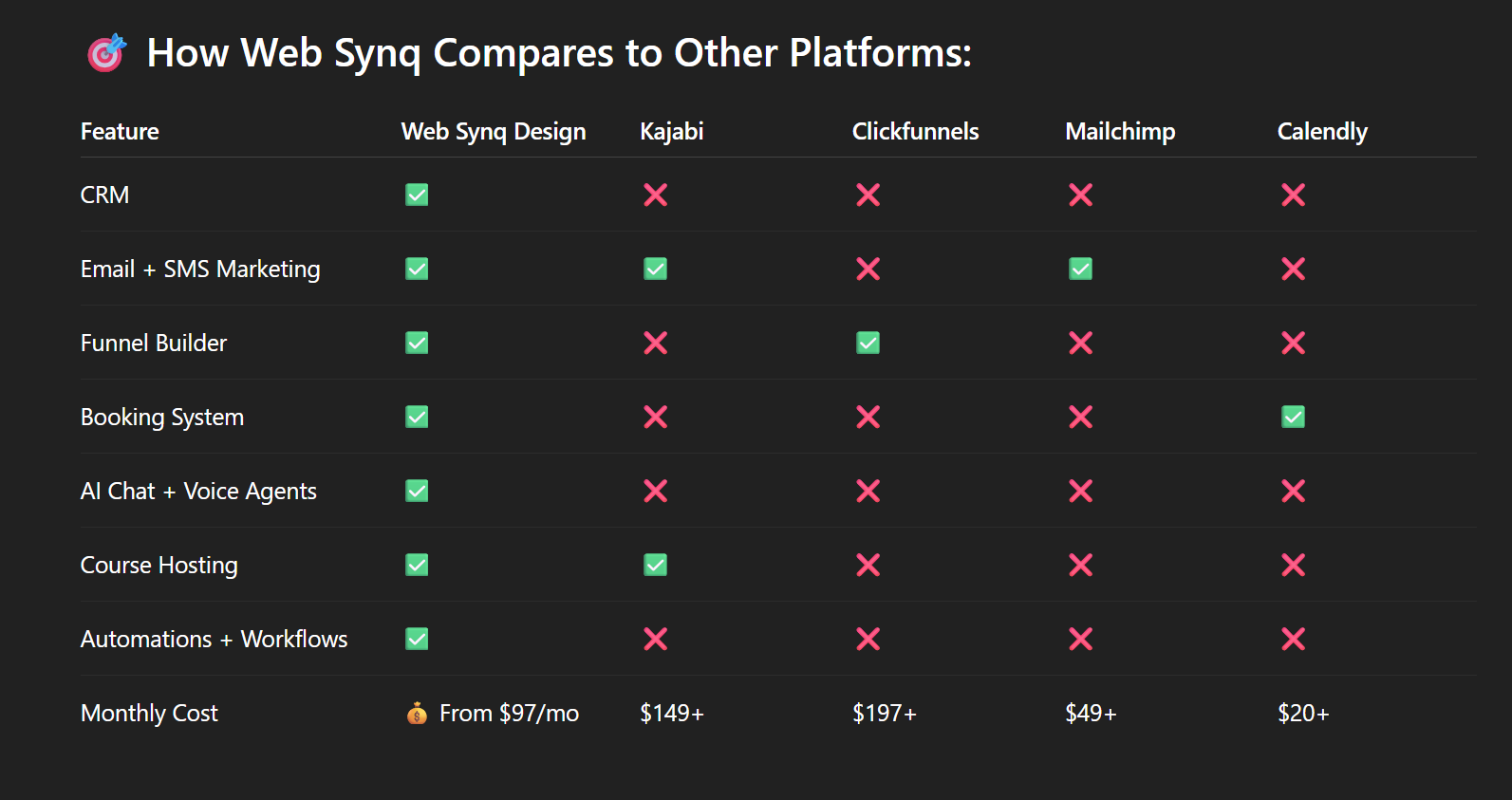Click Clickfunnels' checkmark for Funnel Builder
Viewport: 1512px width, 800px height.
(868, 343)
